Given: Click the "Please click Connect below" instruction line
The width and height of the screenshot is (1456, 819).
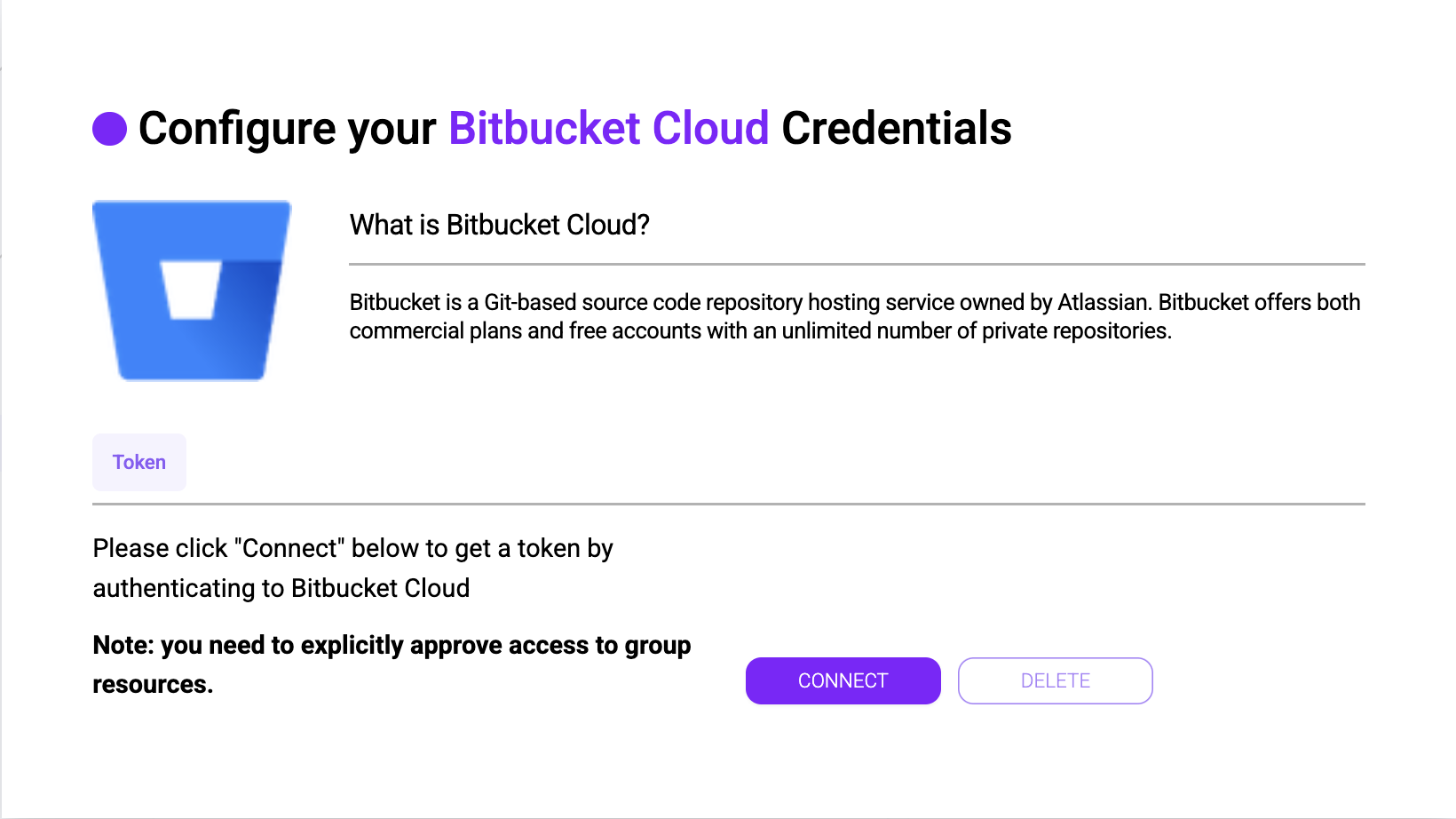Looking at the screenshot, I should (x=352, y=548).
